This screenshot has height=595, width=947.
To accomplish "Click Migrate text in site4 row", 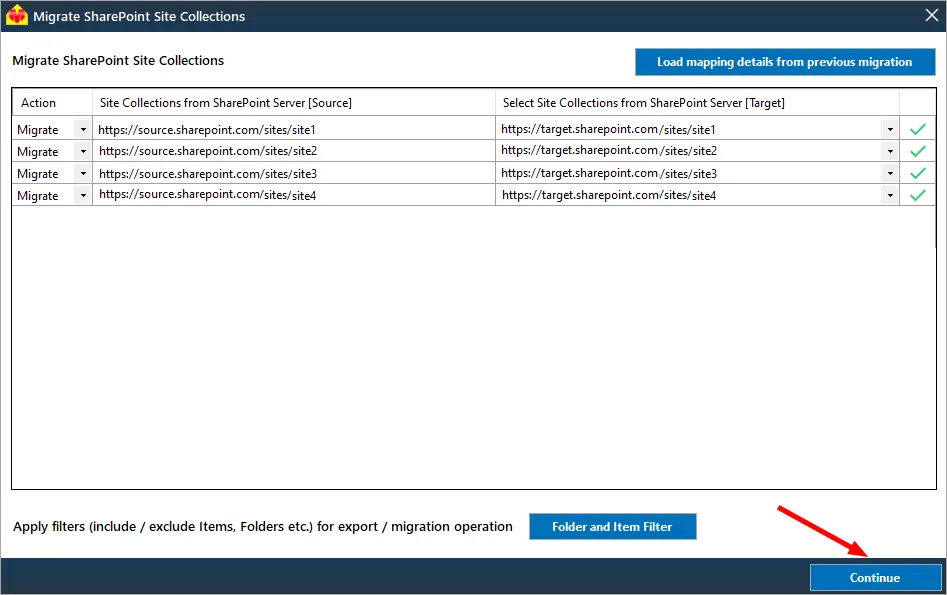I will (x=37, y=196).
